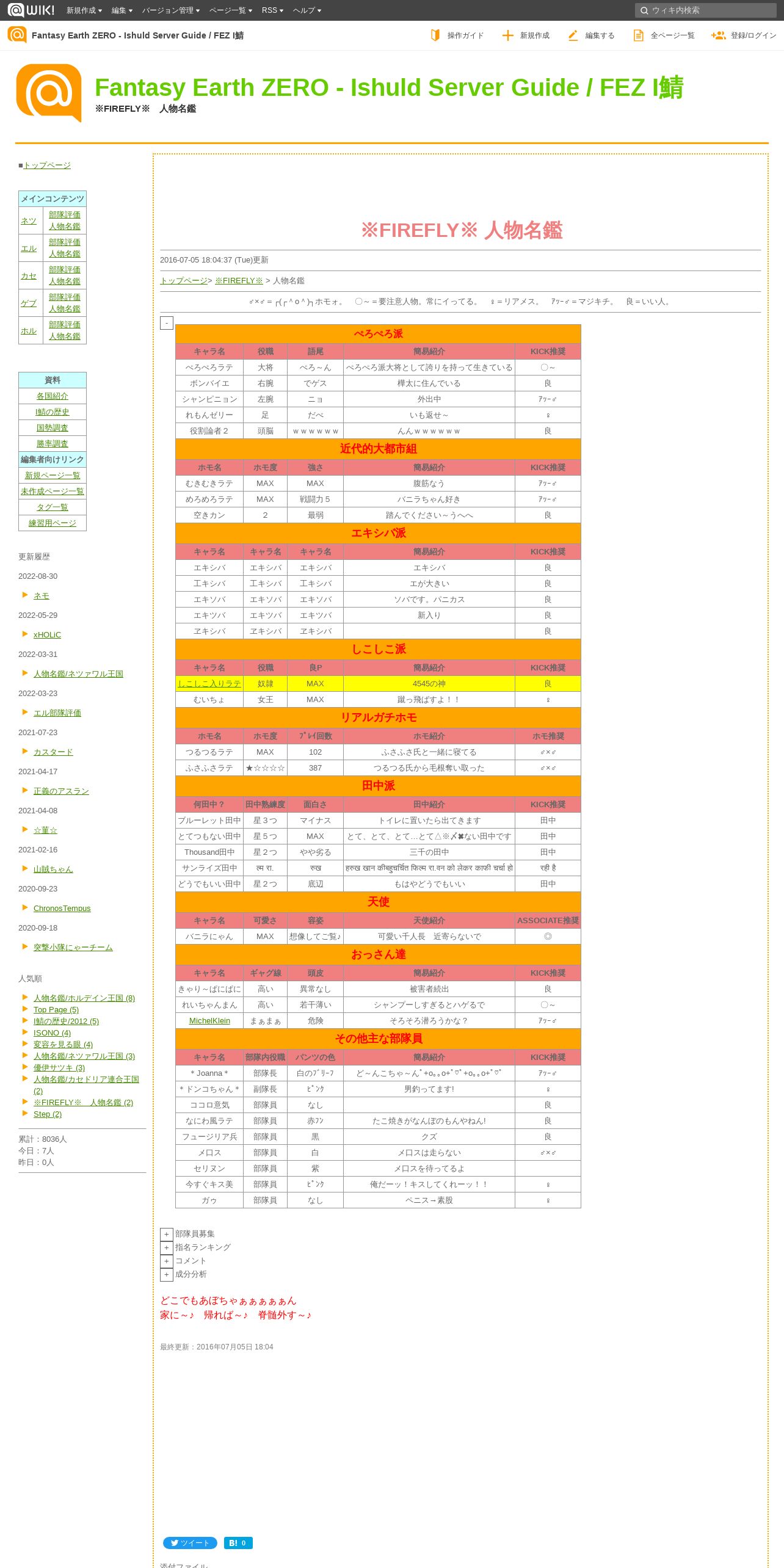This screenshot has width=784, height=1568.
Task: Expand the コメント section
Action: click(x=167, y=1261)
